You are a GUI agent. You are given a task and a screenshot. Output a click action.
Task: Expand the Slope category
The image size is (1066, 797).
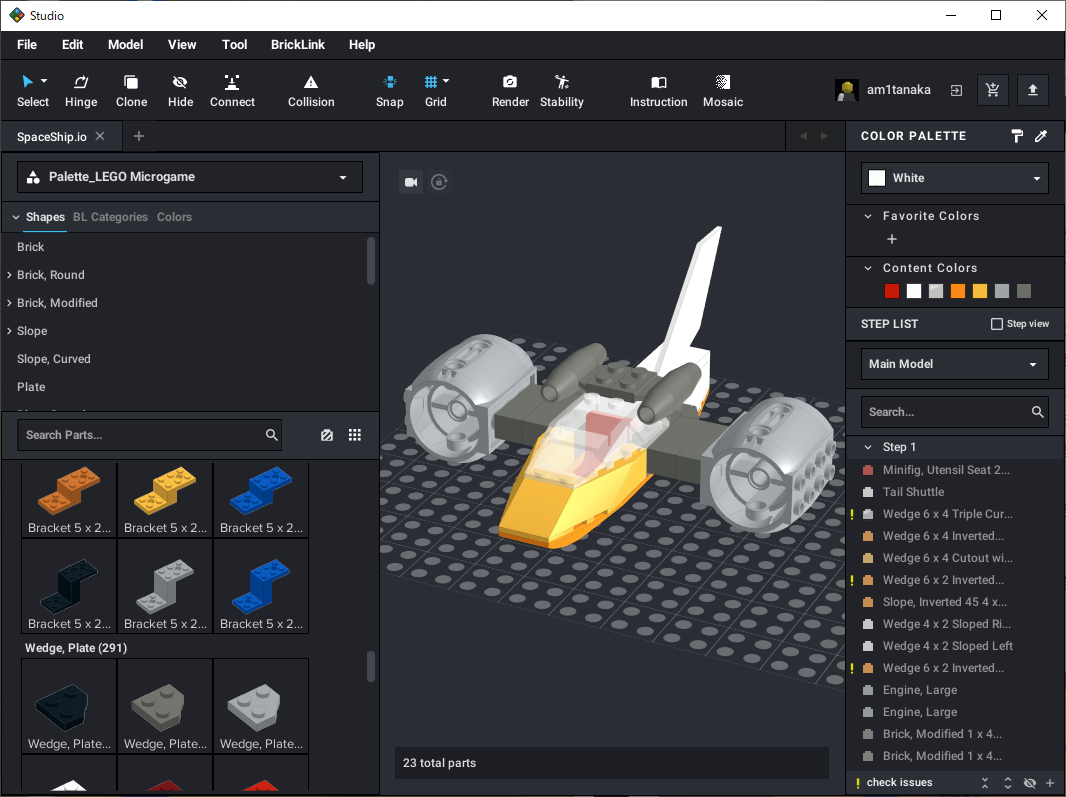(x=10, y=330)
